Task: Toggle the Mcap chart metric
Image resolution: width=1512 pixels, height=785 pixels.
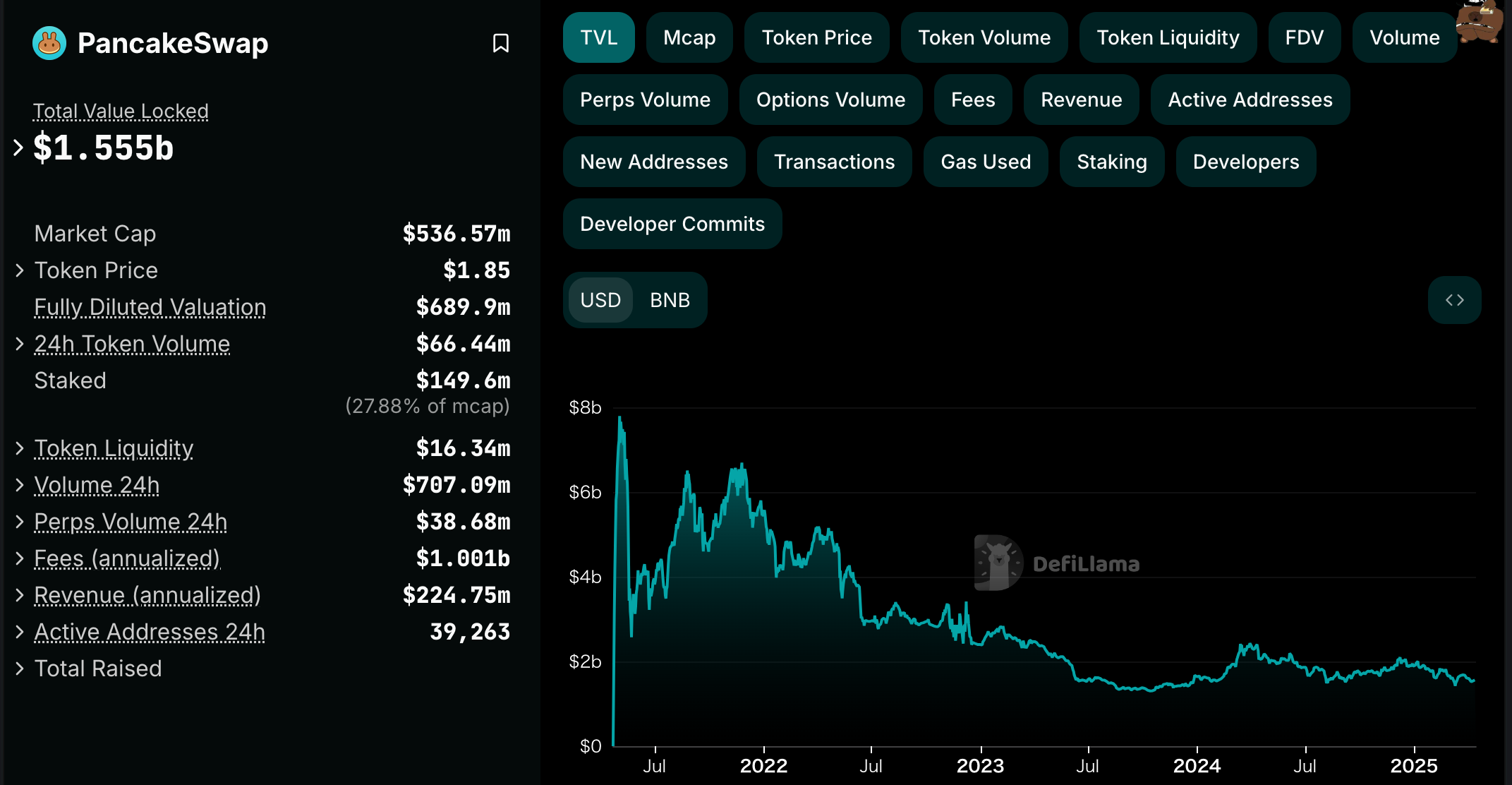Action: [x=689, y=37]
